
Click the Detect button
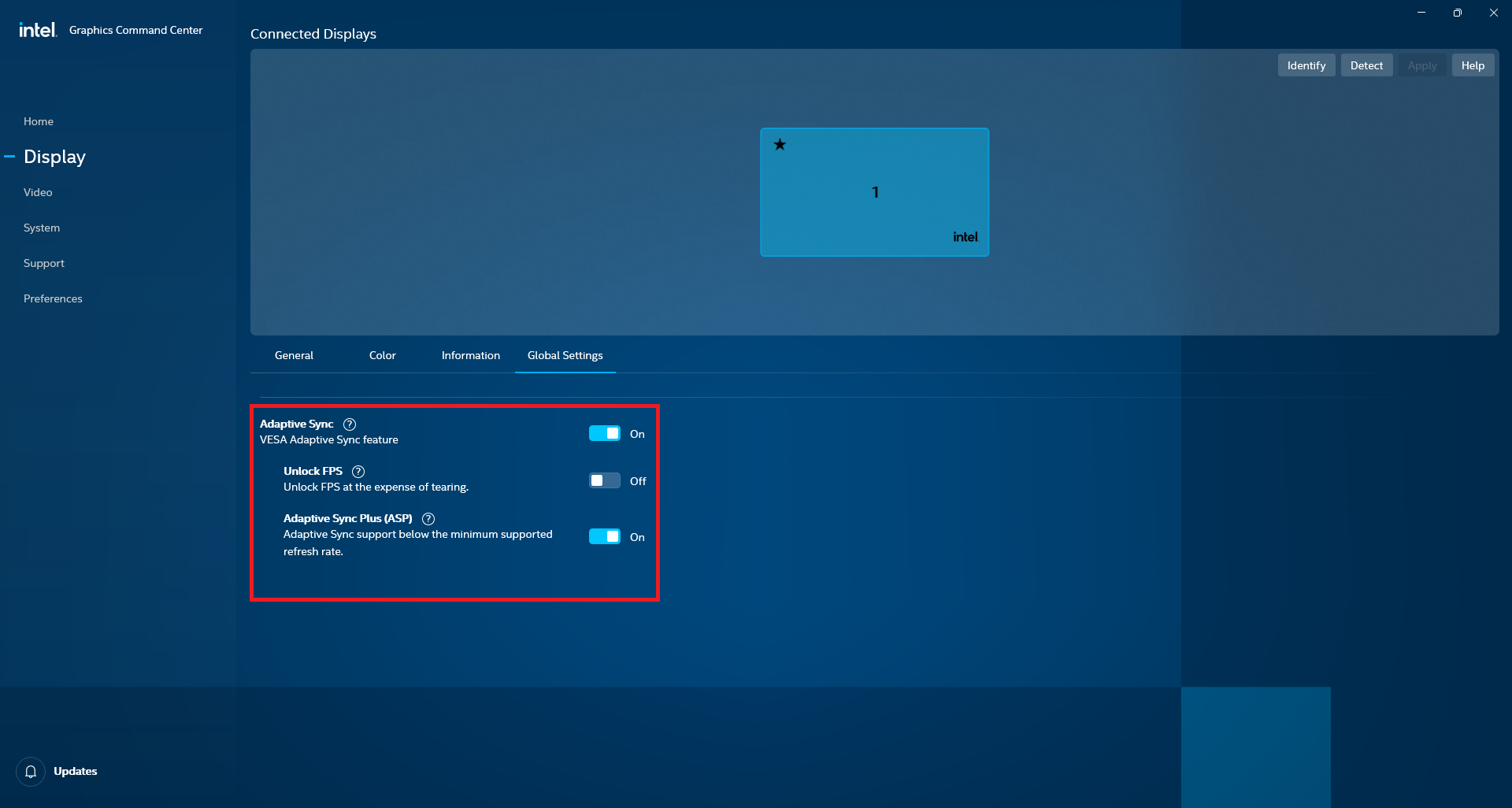1366,65
